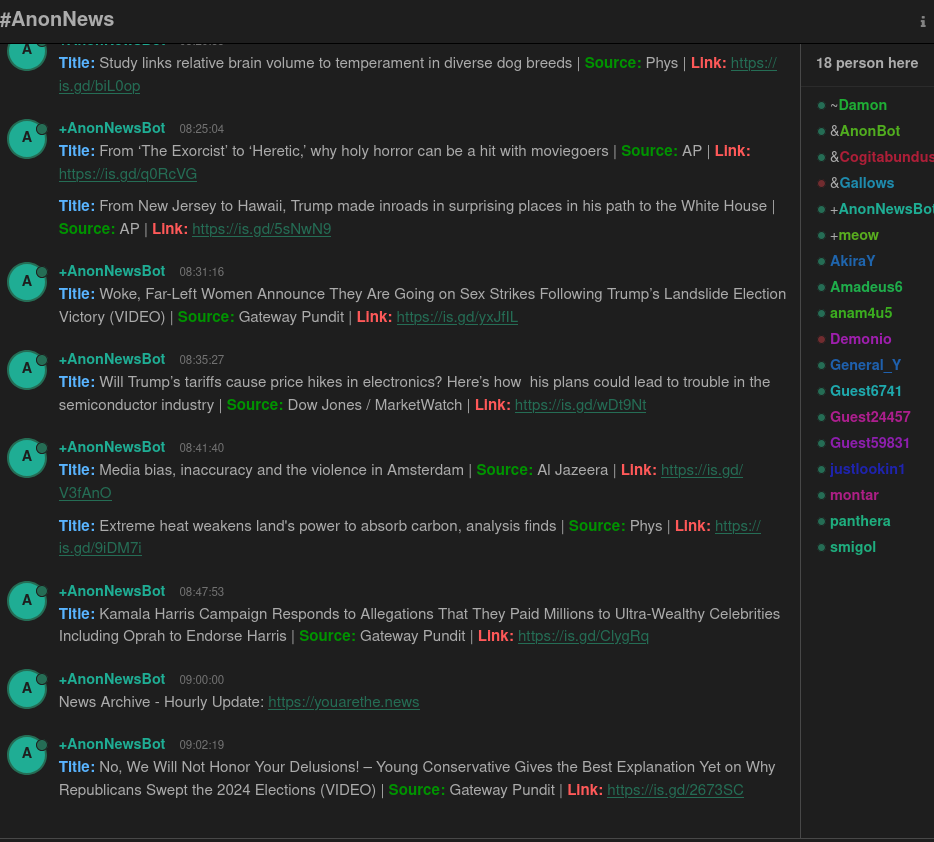934x842 pixels.
Task: Select &Gallows in the user list
Action: pyautogui.click(x=862, y=183)
